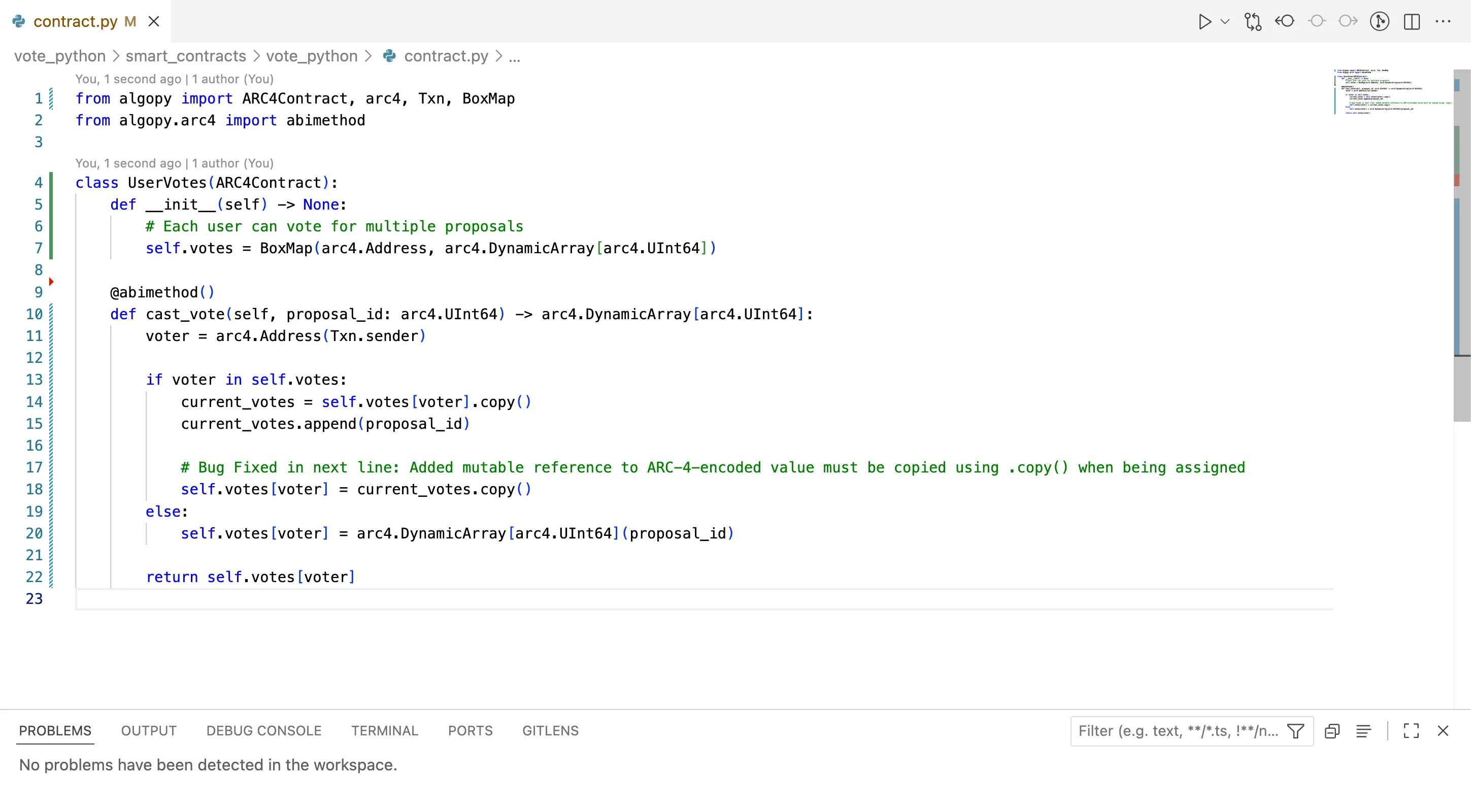Run the Python file
The height and width of the screenshot is (812, 1471).
[x=1205, y=22]
